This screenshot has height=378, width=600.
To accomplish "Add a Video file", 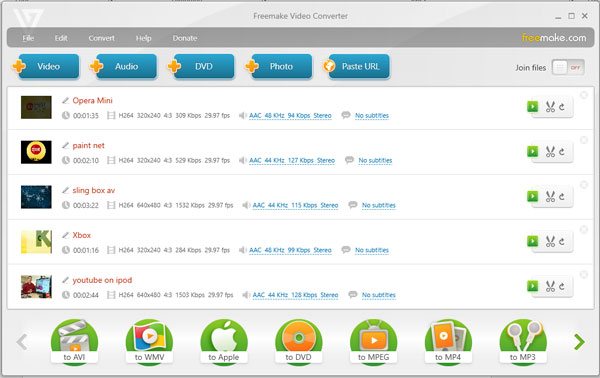I will 49,66.
